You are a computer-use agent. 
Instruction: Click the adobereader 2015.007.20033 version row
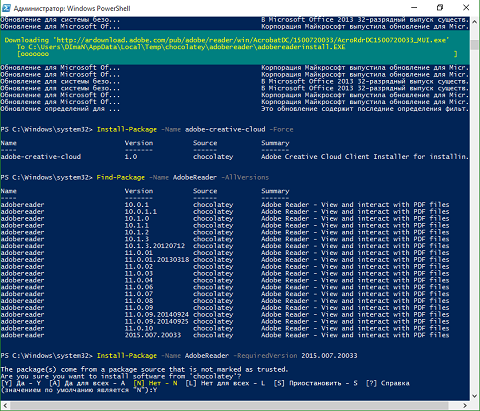point(225,335)
